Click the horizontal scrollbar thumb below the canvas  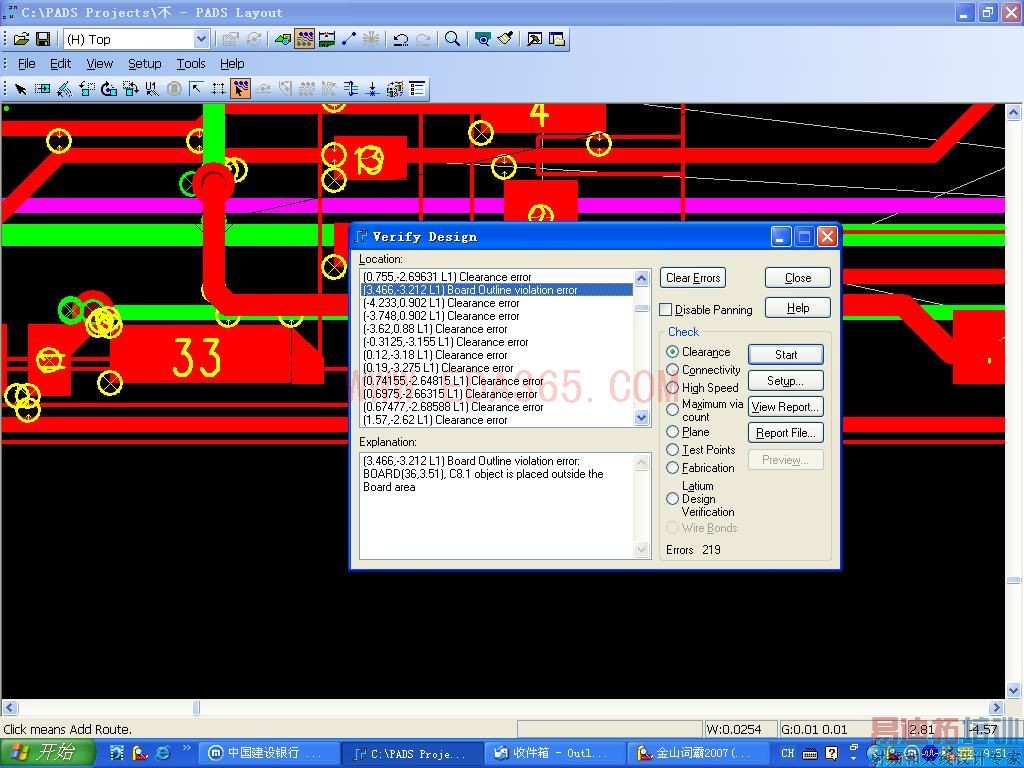(196, 708)
